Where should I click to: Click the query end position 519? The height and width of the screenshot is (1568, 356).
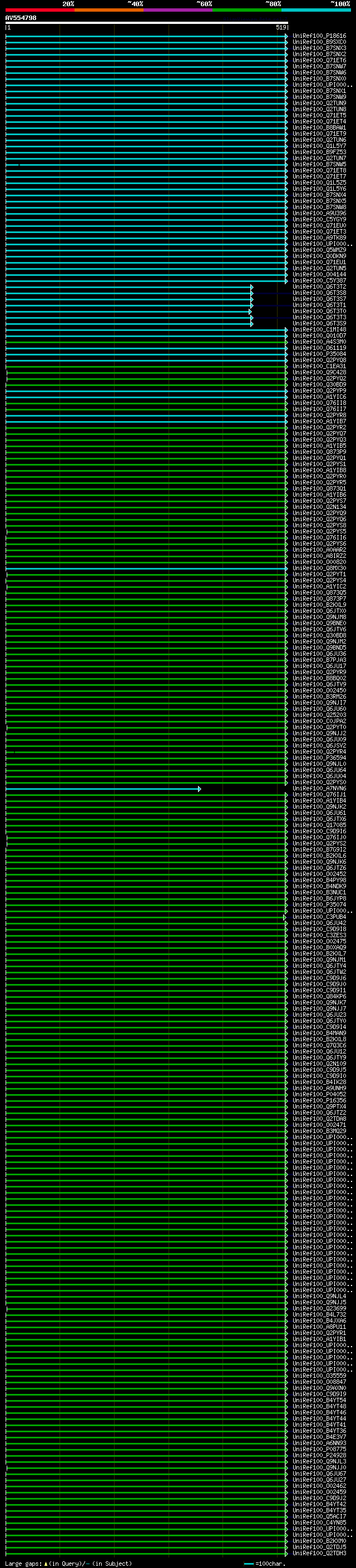click(x=280, y=27)
